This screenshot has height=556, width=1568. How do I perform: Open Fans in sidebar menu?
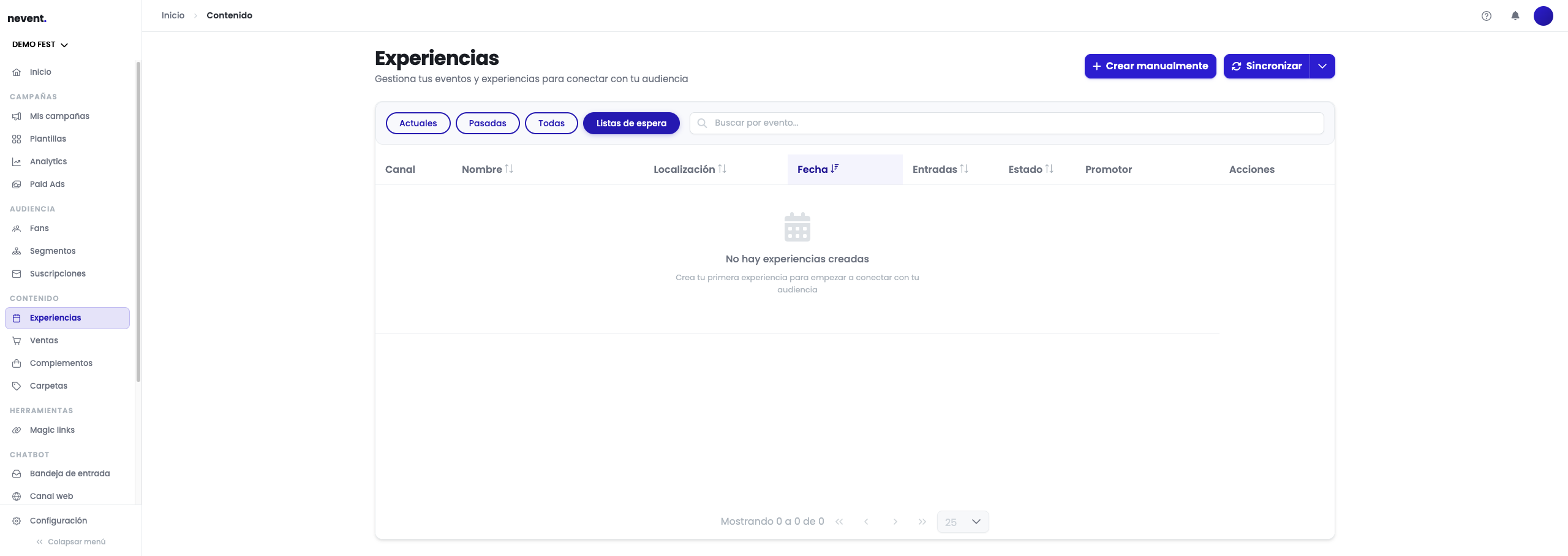tap(67, 229)
